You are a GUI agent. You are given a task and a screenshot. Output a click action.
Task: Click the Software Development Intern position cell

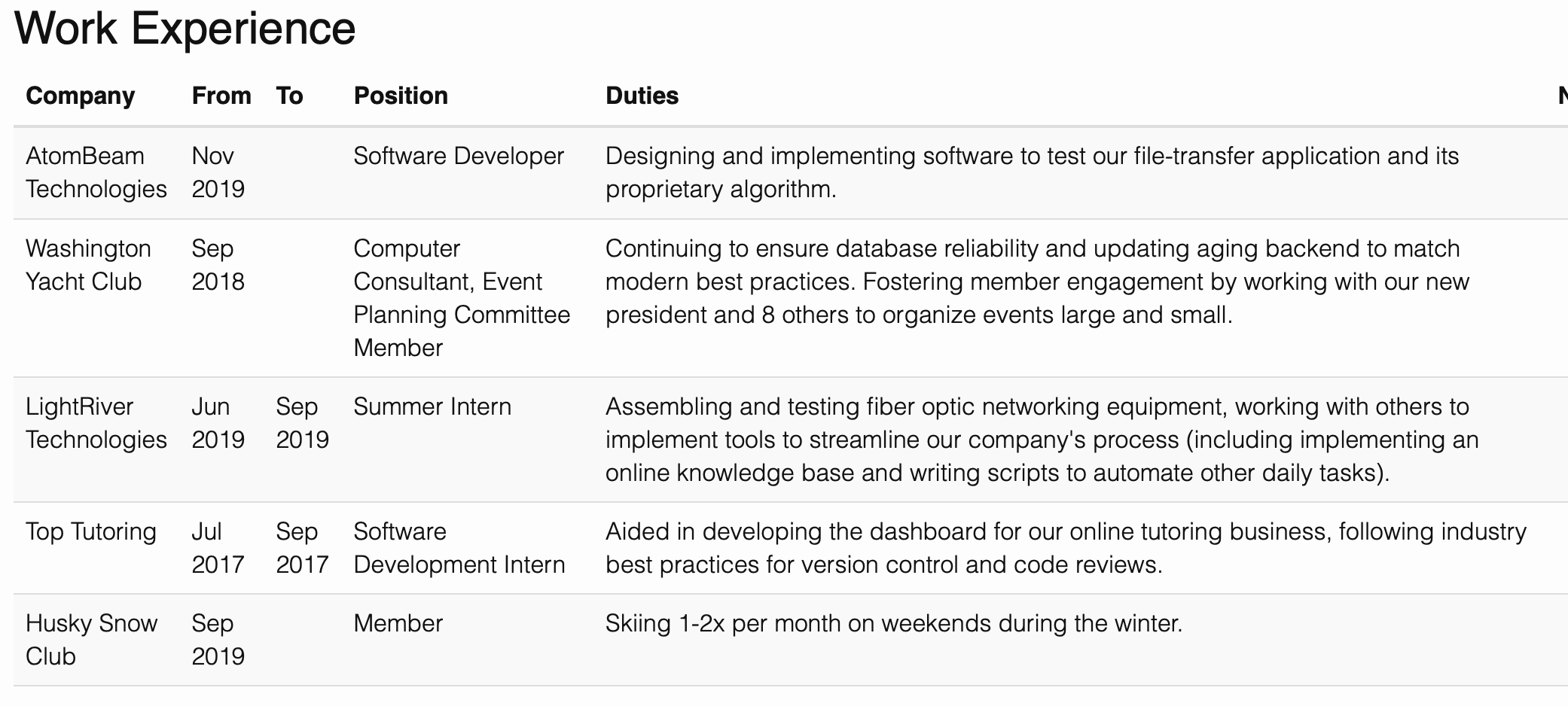pyautogui.click(x=459, y=548)
